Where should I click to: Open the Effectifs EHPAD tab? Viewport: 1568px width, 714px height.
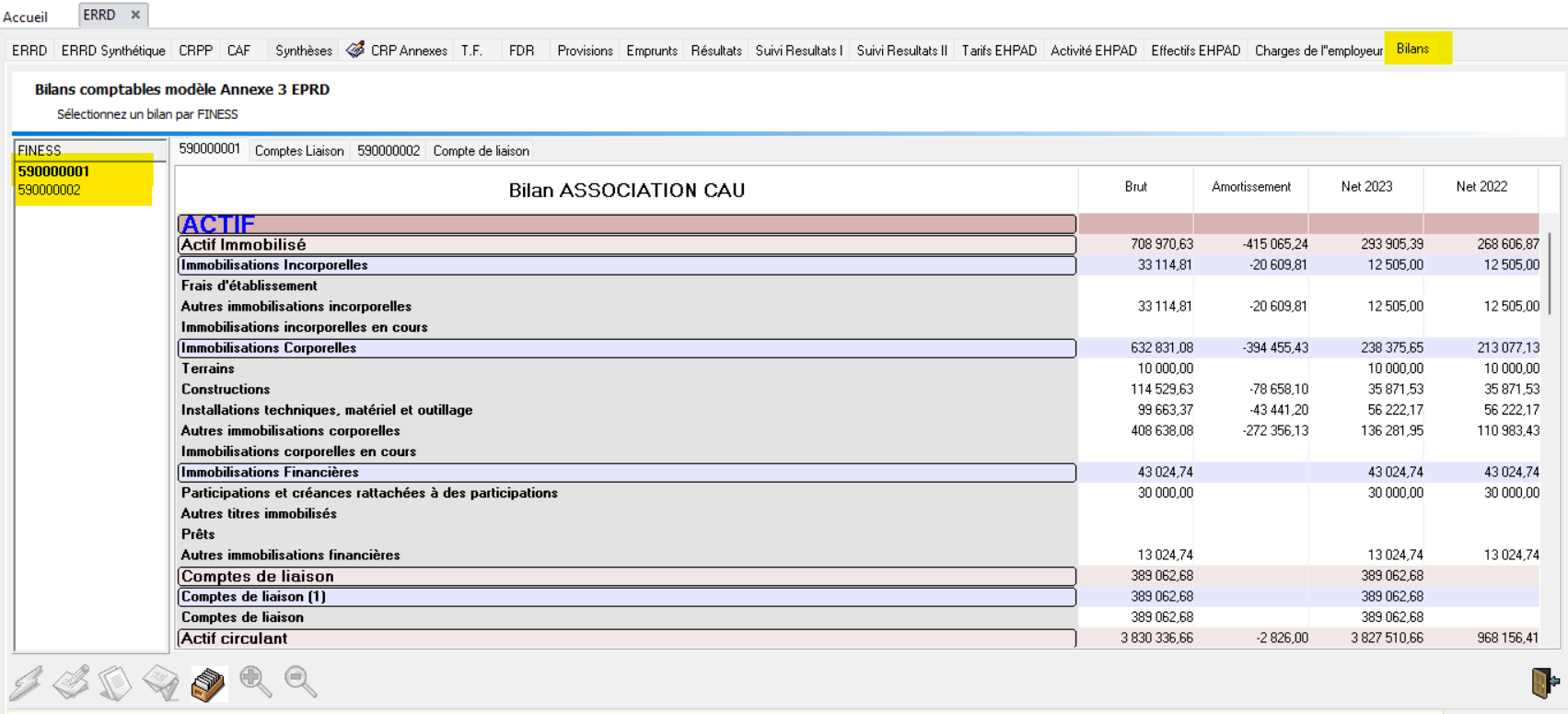click(1195, 51)
